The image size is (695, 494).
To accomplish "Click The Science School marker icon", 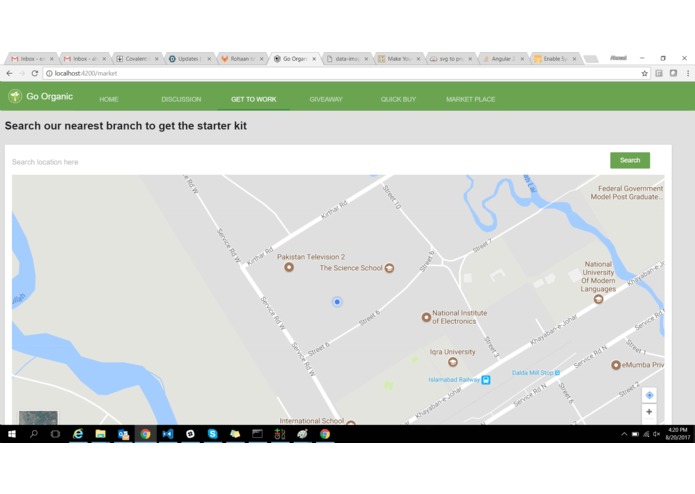I will (x=389, y=268).
